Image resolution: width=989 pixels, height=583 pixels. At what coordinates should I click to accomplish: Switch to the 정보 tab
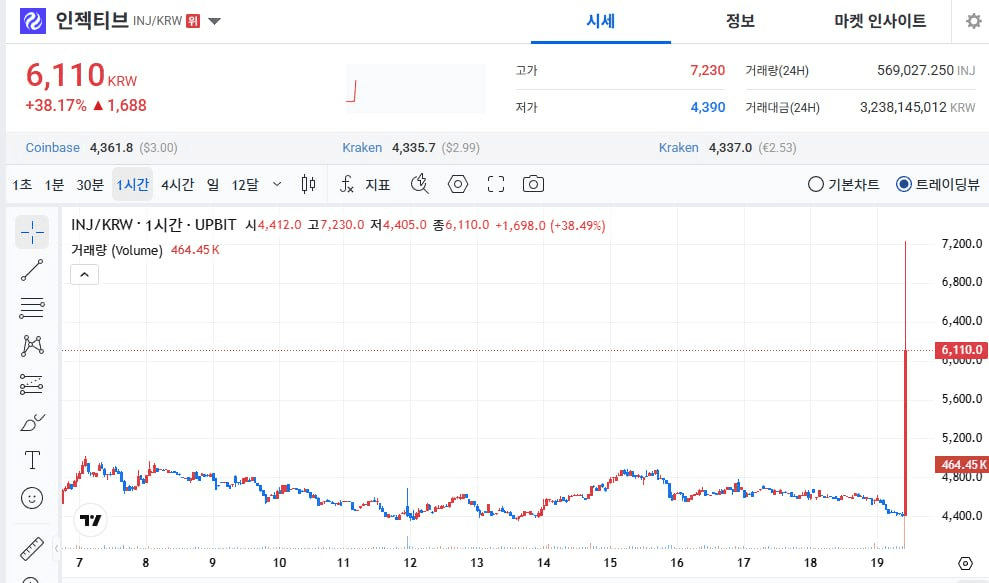point(740,21)
